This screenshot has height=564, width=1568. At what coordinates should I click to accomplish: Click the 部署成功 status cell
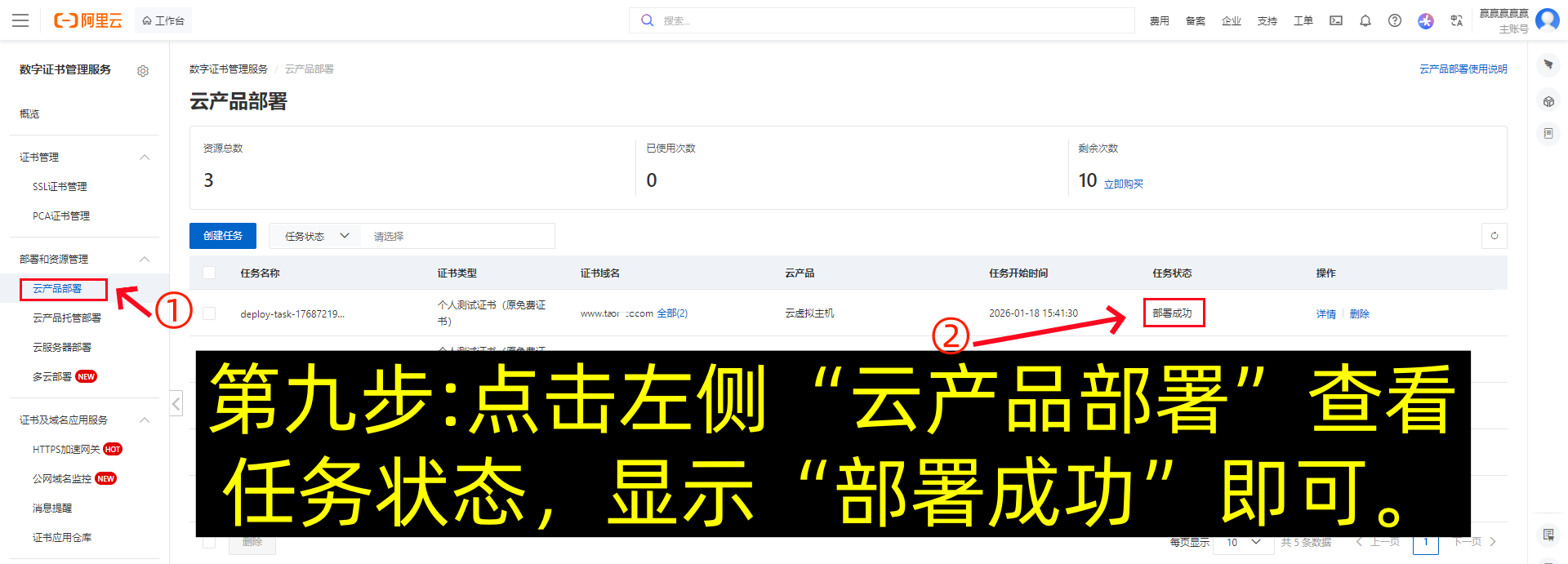1173,313
